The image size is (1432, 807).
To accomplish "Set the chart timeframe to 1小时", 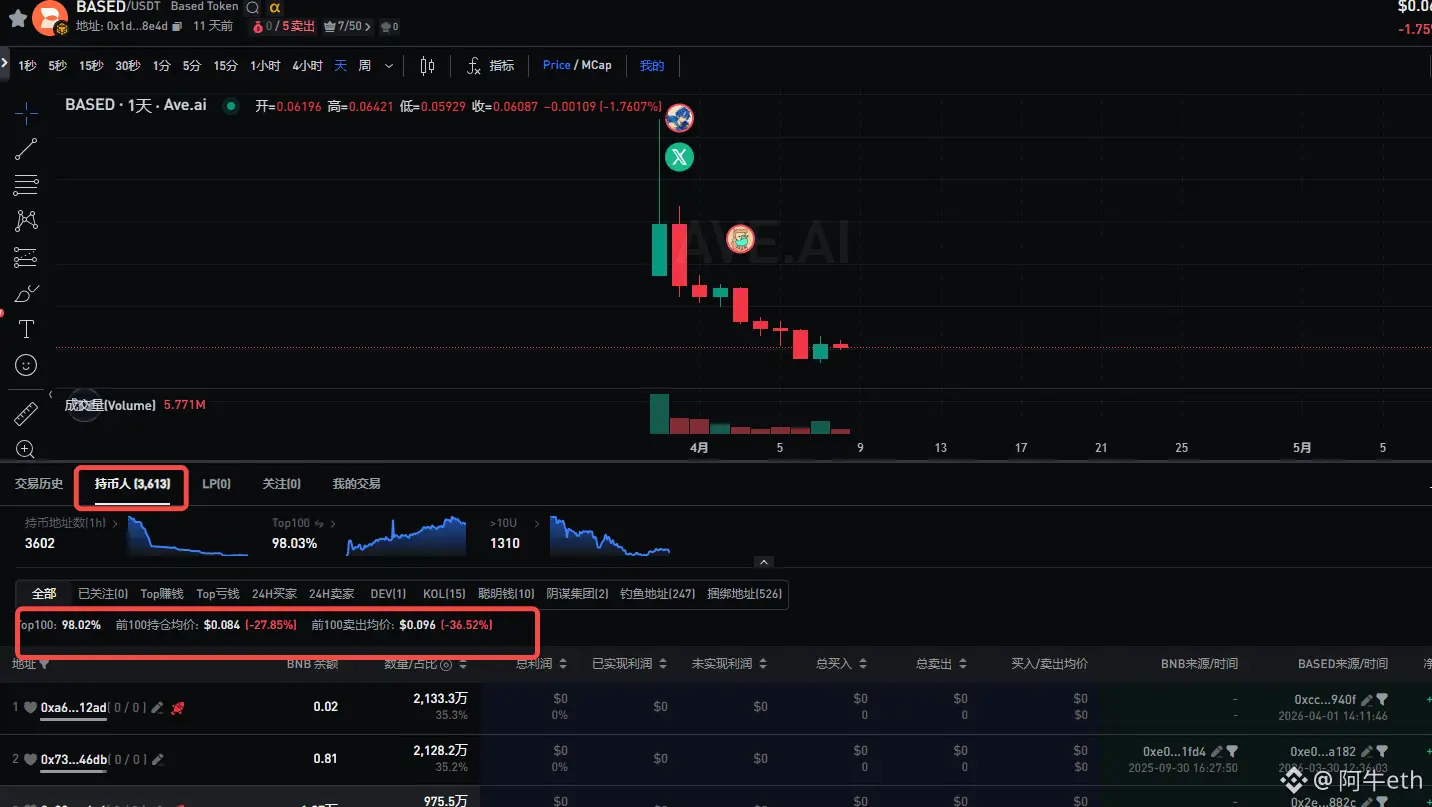I will 265,66.
